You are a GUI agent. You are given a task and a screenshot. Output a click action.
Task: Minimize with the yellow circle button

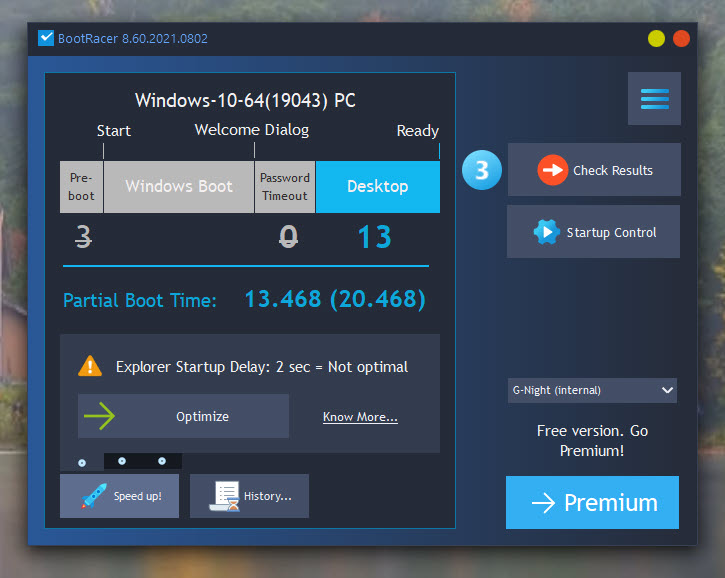pyautogui.click(x=656, y=38)
